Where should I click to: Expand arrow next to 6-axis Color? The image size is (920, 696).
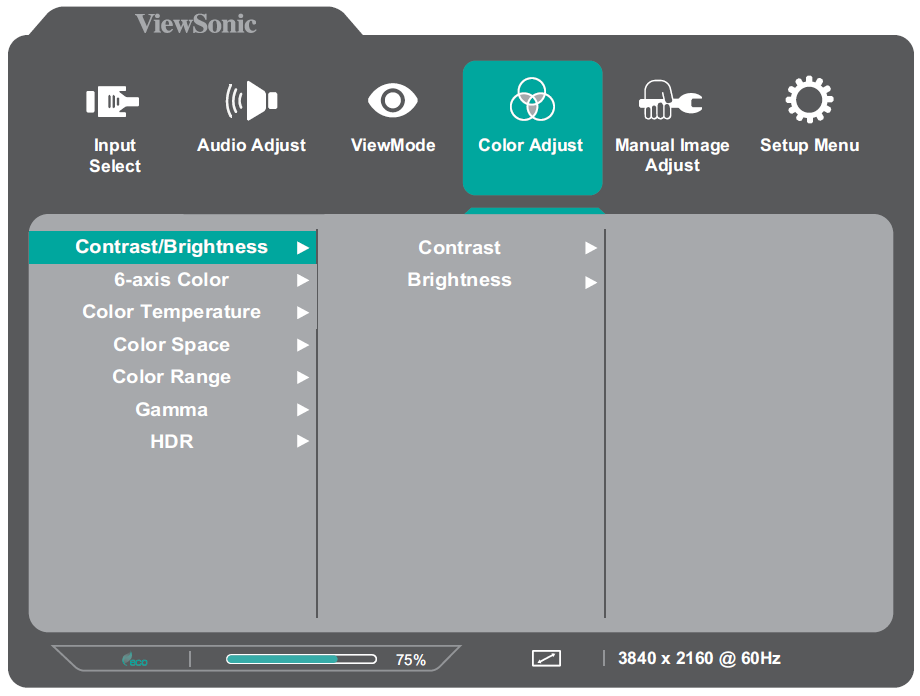303,281
